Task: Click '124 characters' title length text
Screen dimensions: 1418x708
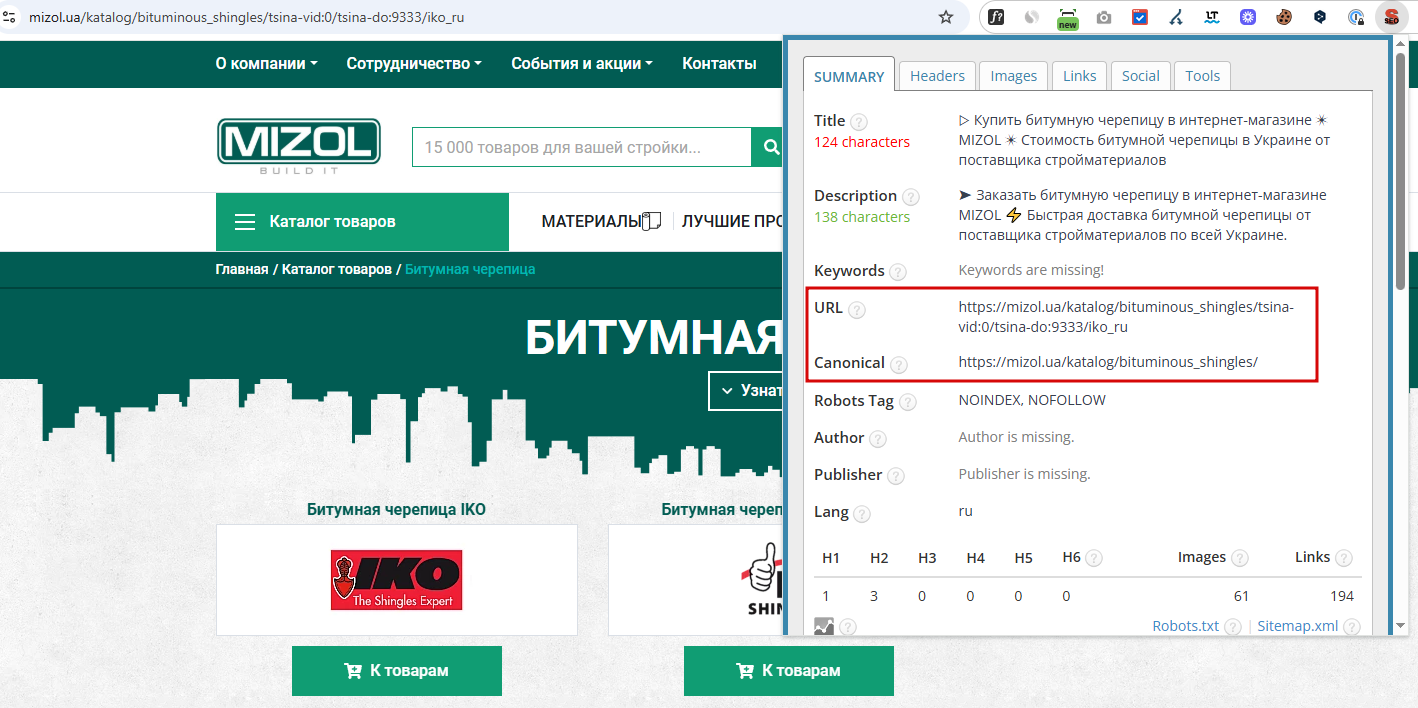Action: [x=862, y=142]
